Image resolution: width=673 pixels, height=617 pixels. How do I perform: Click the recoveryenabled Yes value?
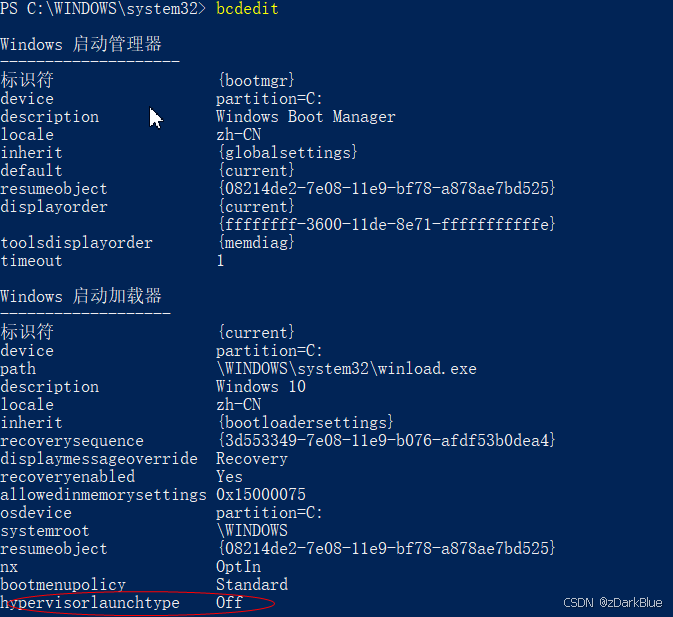[x=229, y=477]
